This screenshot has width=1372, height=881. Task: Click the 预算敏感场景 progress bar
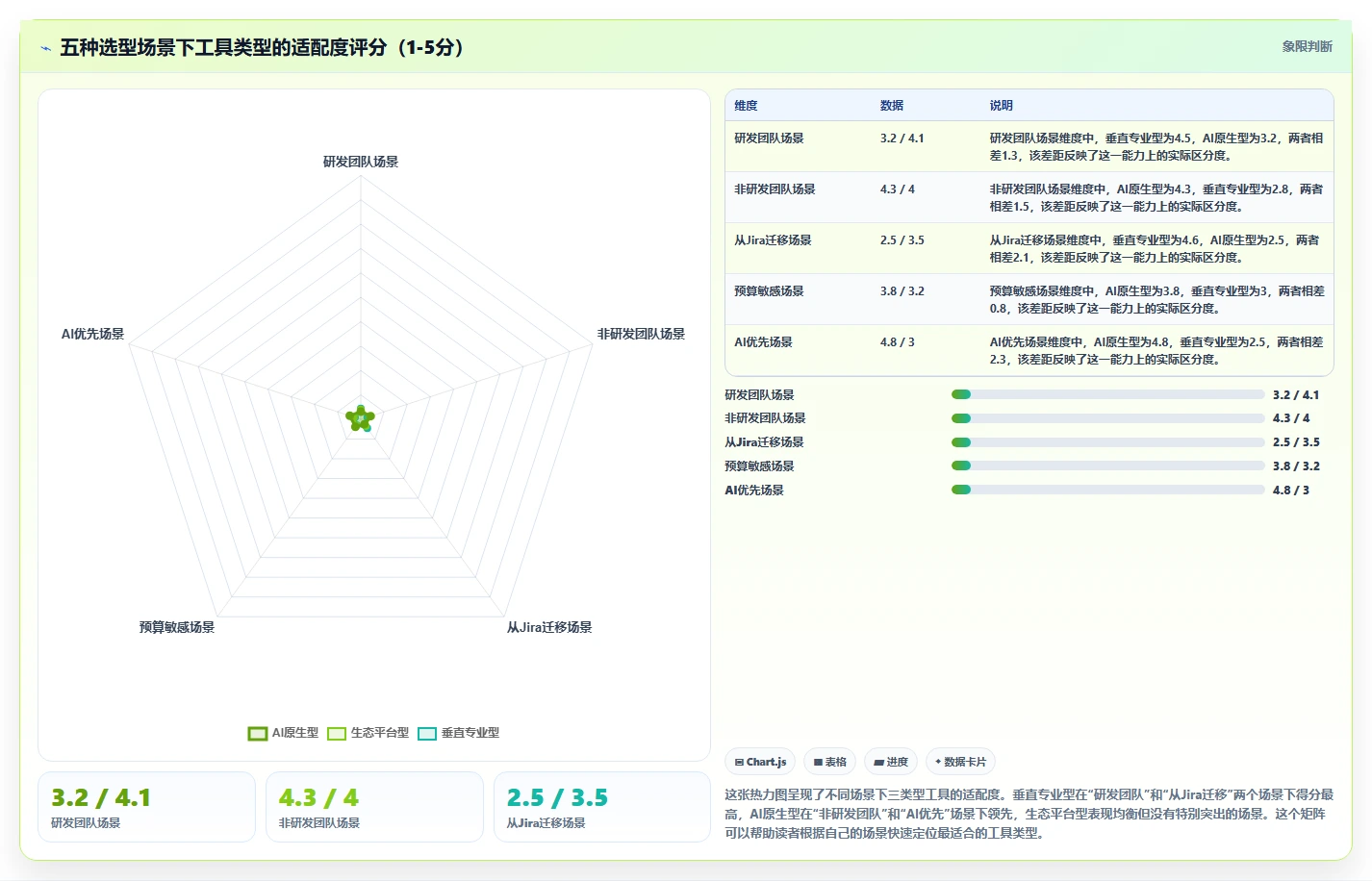click(1107, 466)
